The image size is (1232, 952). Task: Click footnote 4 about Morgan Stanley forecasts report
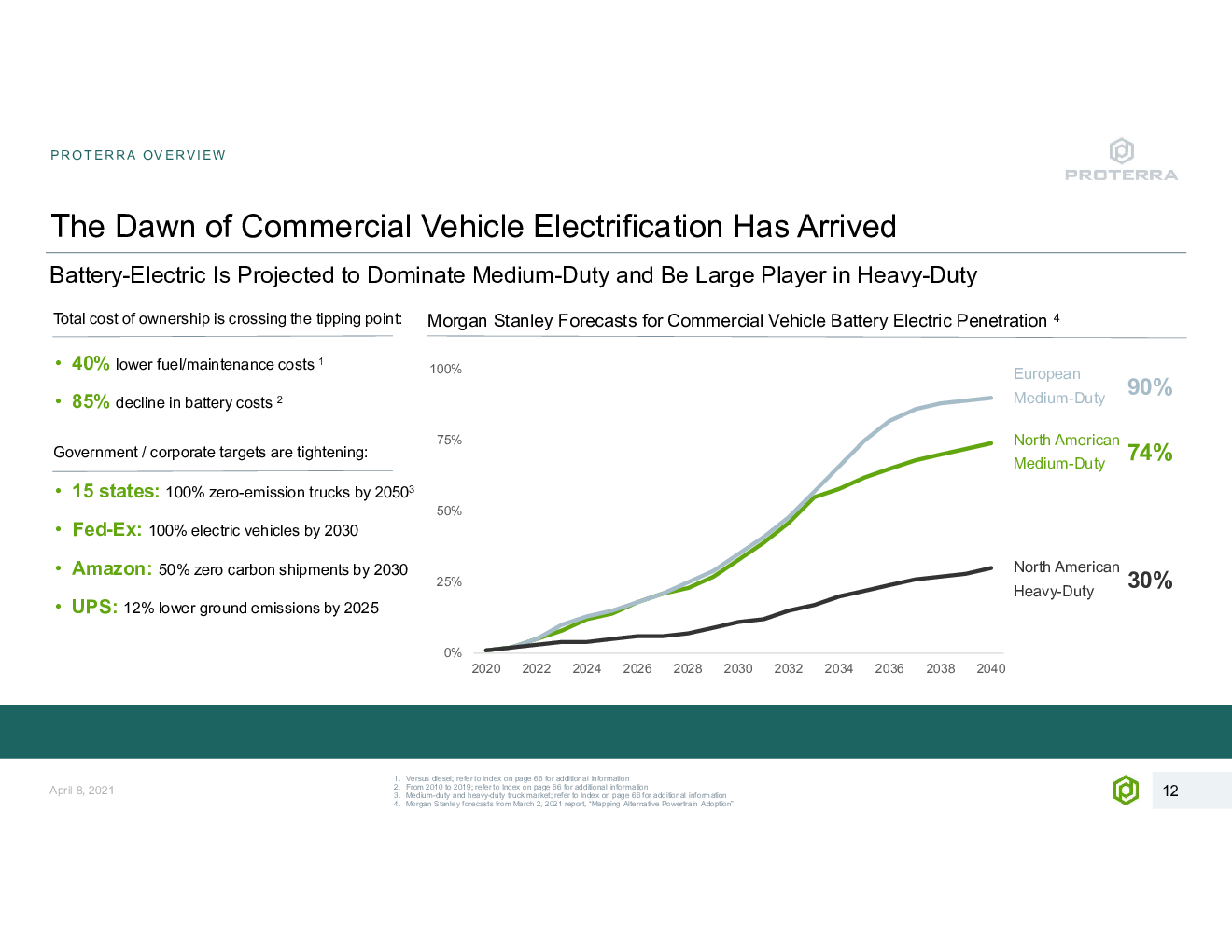(x=564, y=804)
